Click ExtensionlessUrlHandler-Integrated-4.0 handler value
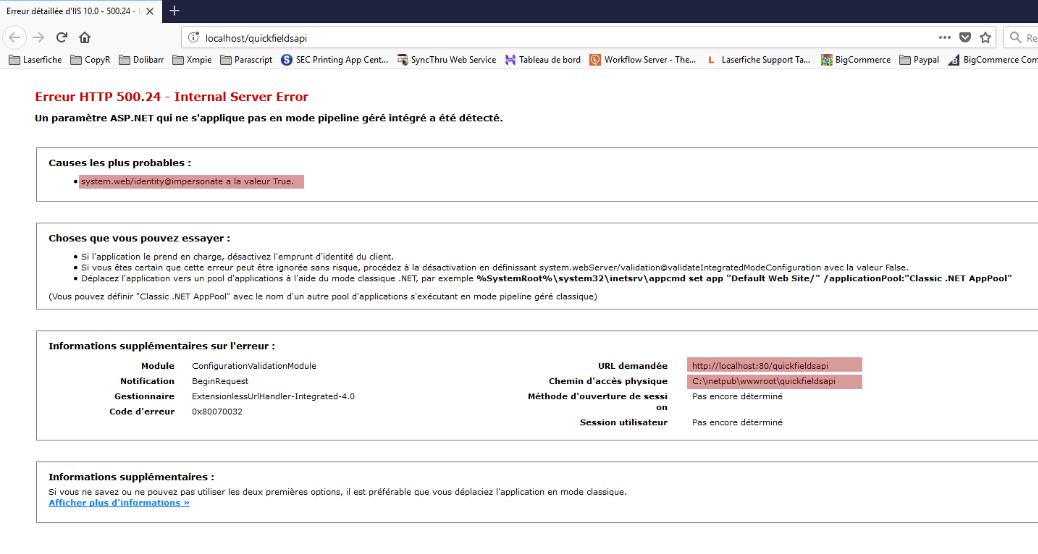The width and height of the screenshot is (1038, 554). tap(273, 396)
